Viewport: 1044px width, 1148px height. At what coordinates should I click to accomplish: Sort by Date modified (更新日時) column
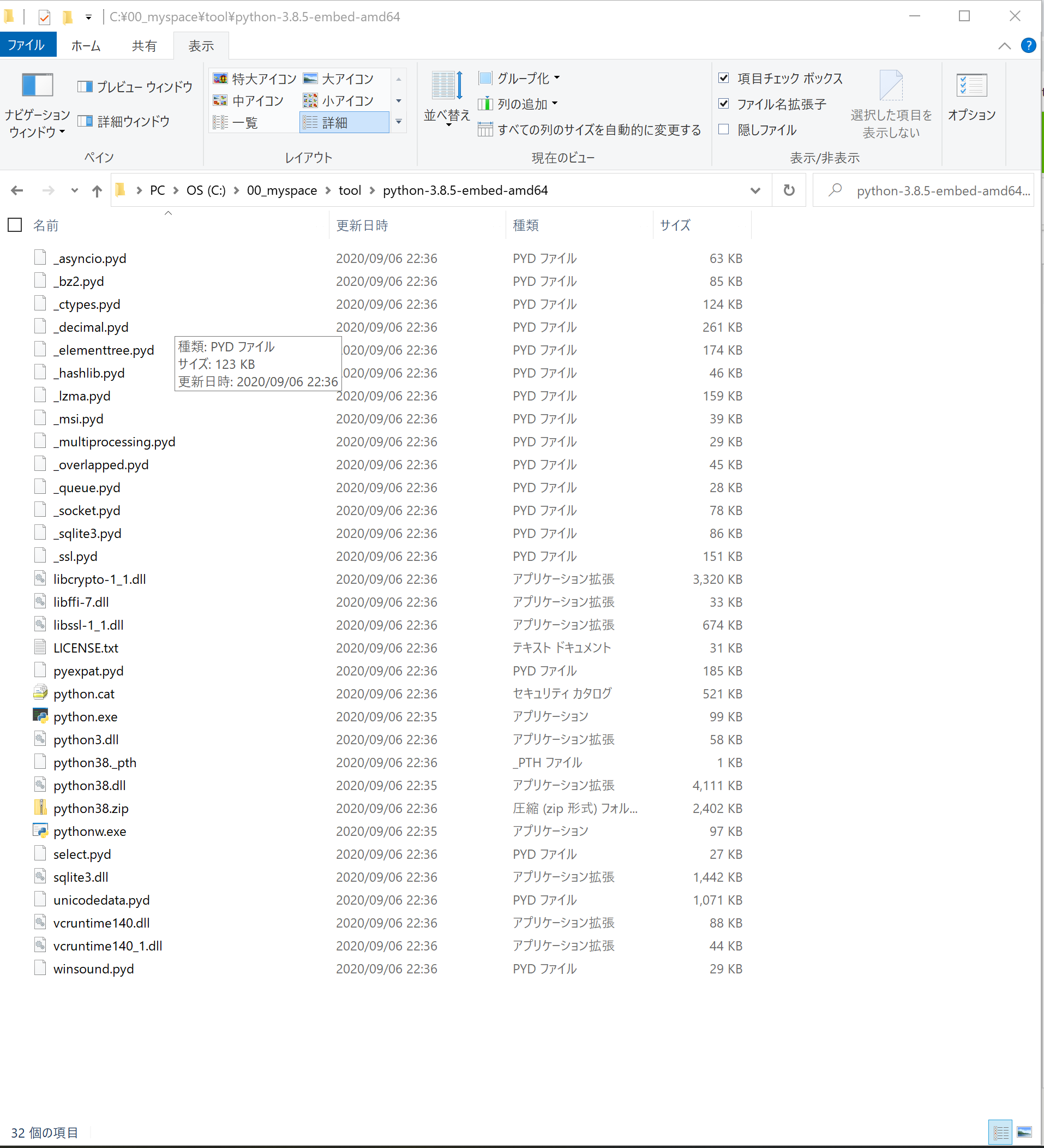417,225
